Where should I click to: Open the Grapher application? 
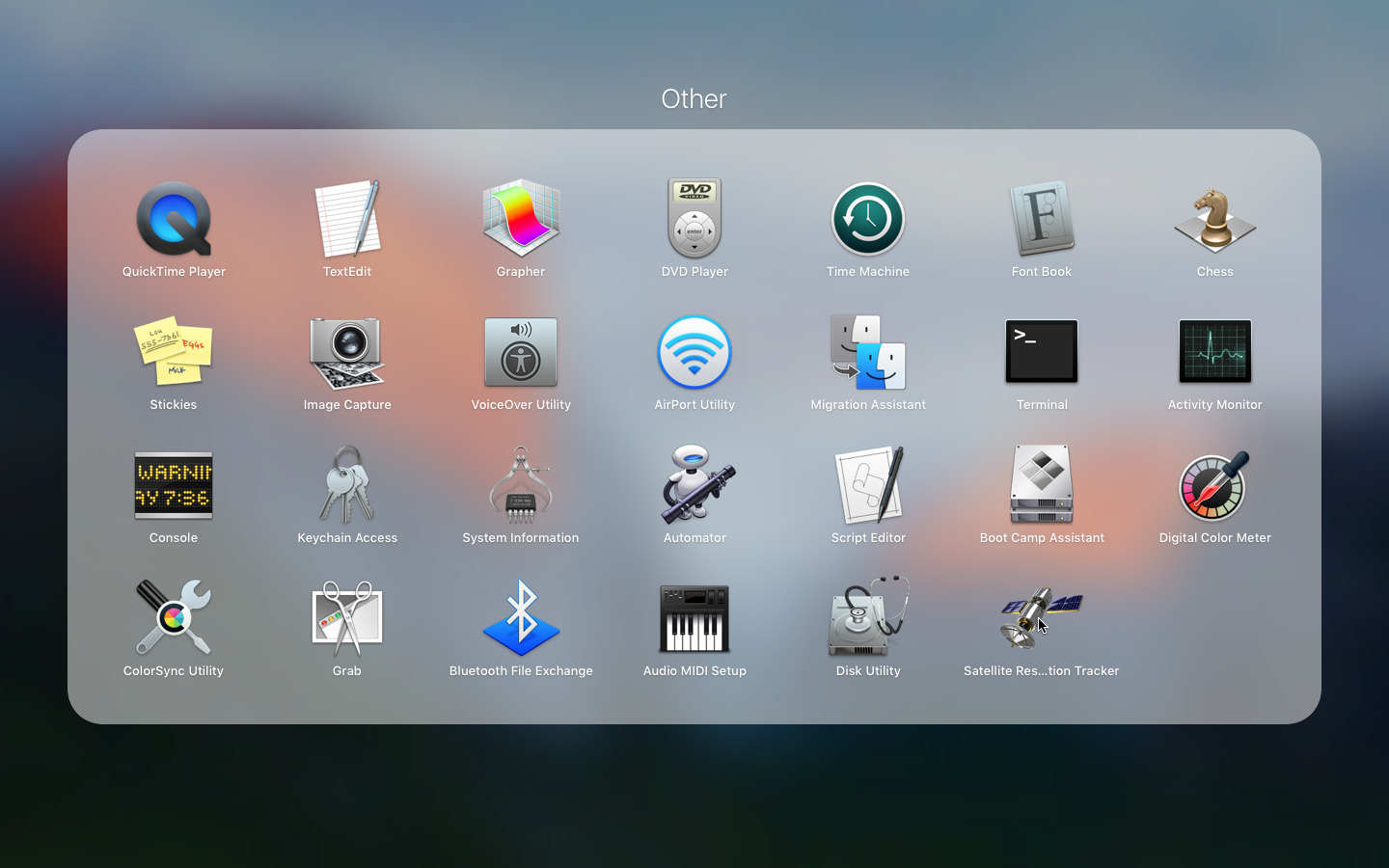521,220
